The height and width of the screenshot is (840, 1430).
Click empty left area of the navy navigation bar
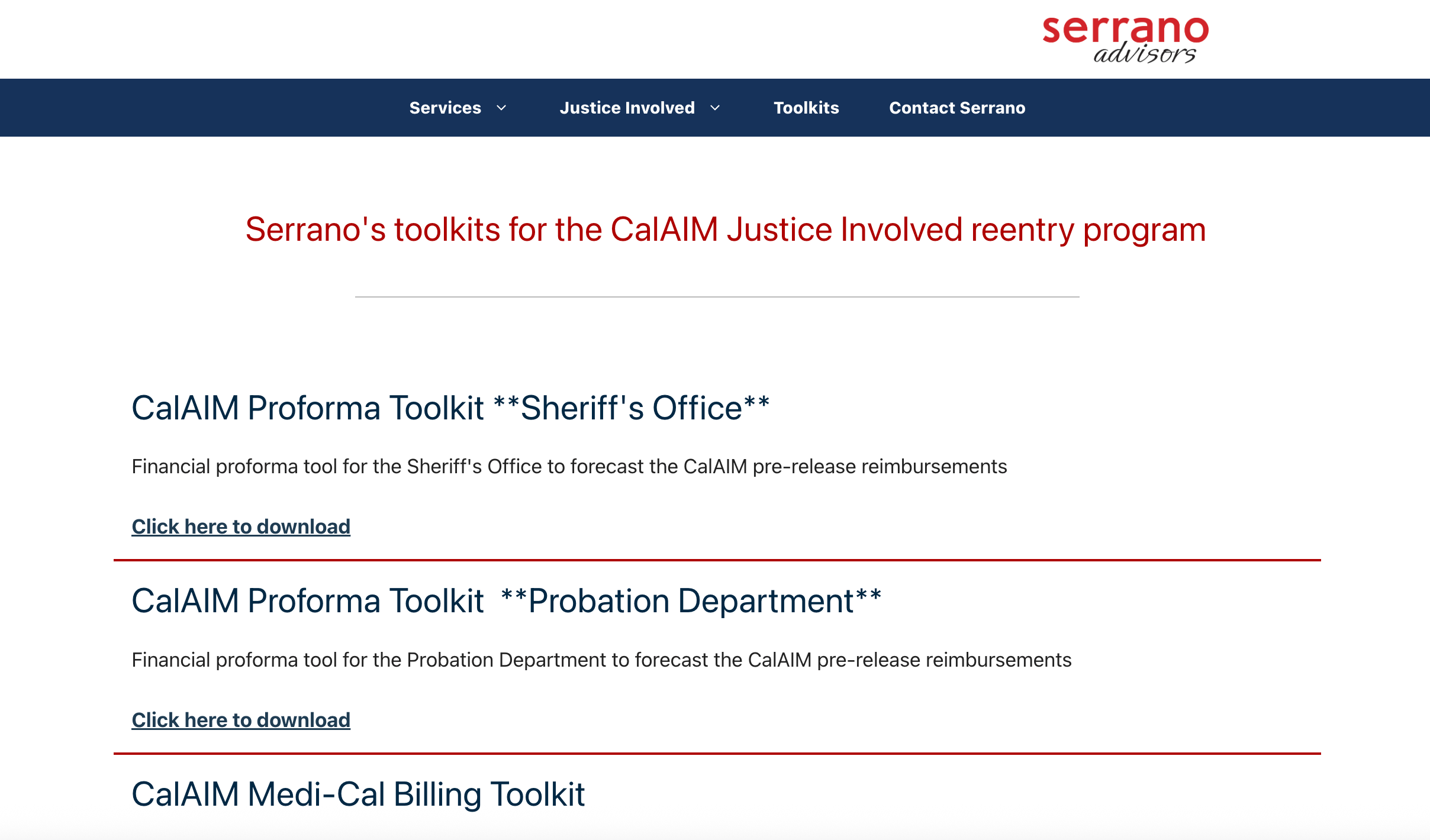178,108
